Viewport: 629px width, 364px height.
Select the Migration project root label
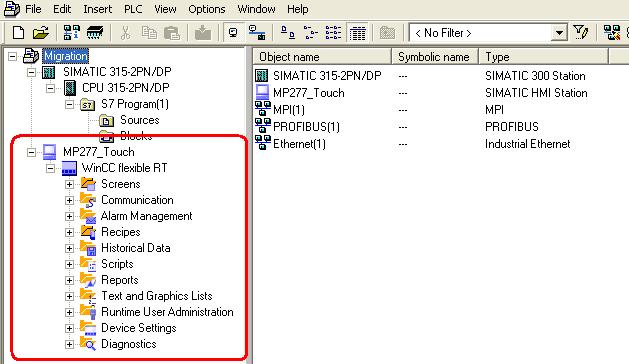[65, 56]
